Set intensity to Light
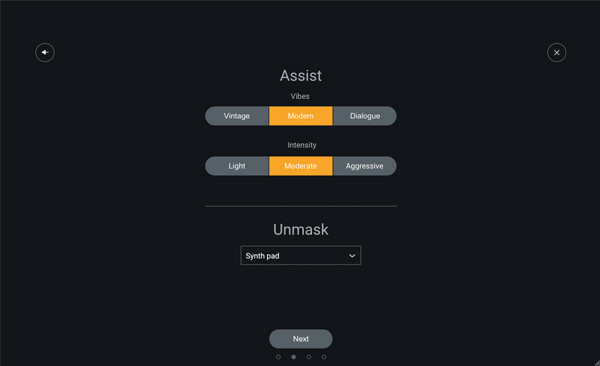Image resolution: width=600 pixels, height=366 pixels. pyautogui.click(x=237, y=166)
